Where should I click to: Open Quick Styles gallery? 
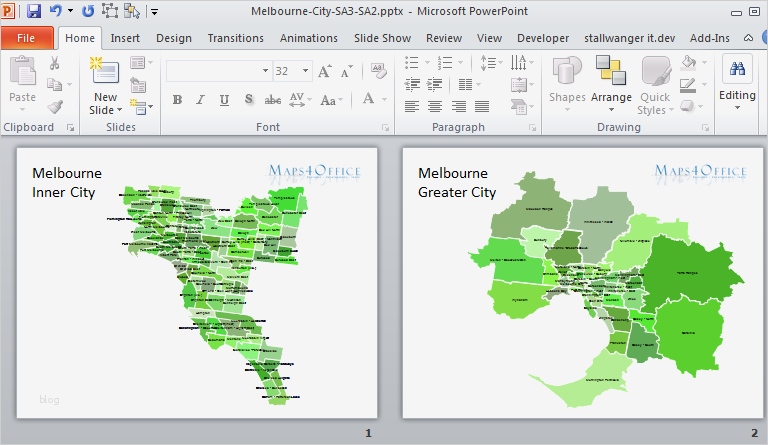click(x=655, y=86)
